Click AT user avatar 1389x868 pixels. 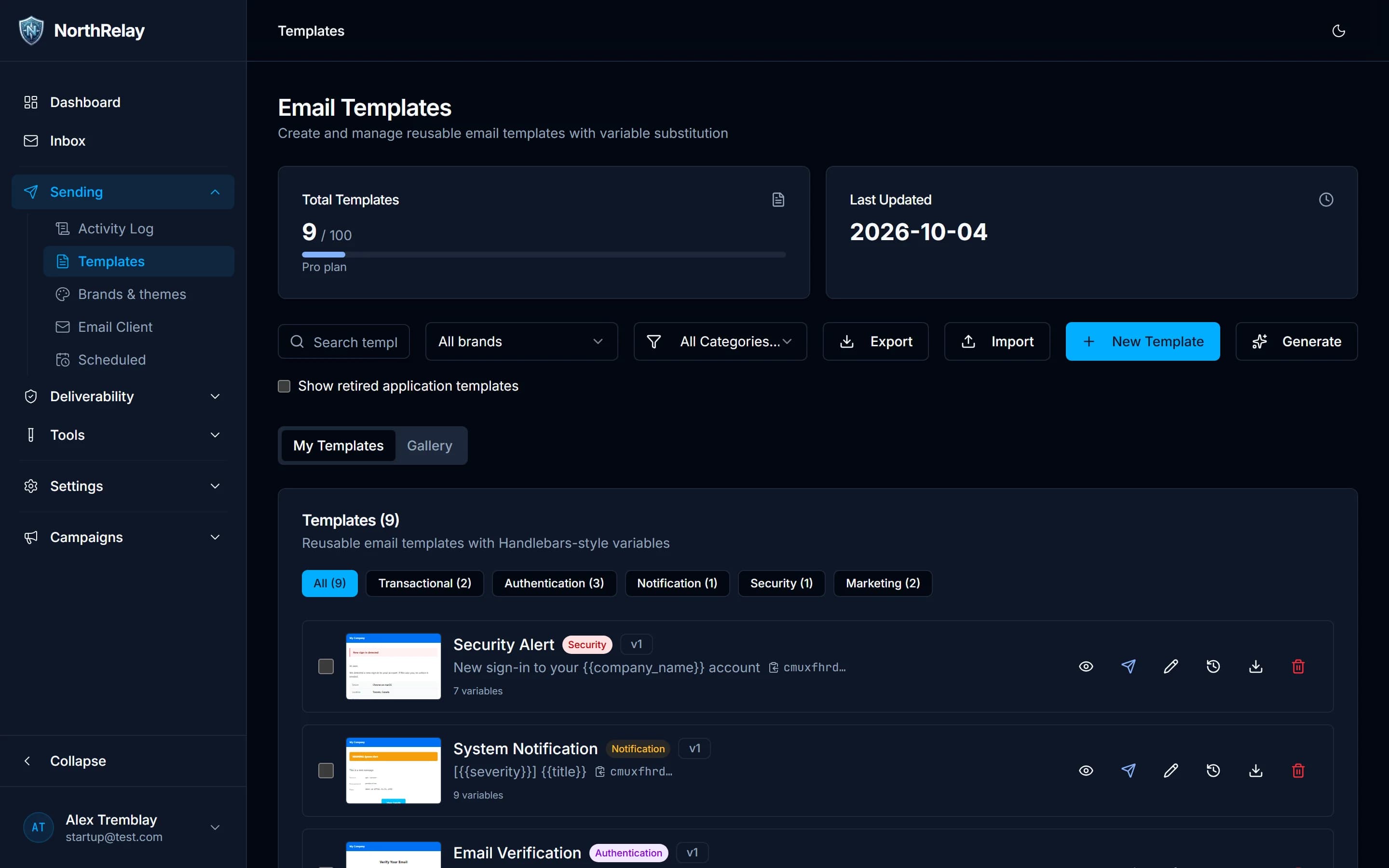coord(39,827)
